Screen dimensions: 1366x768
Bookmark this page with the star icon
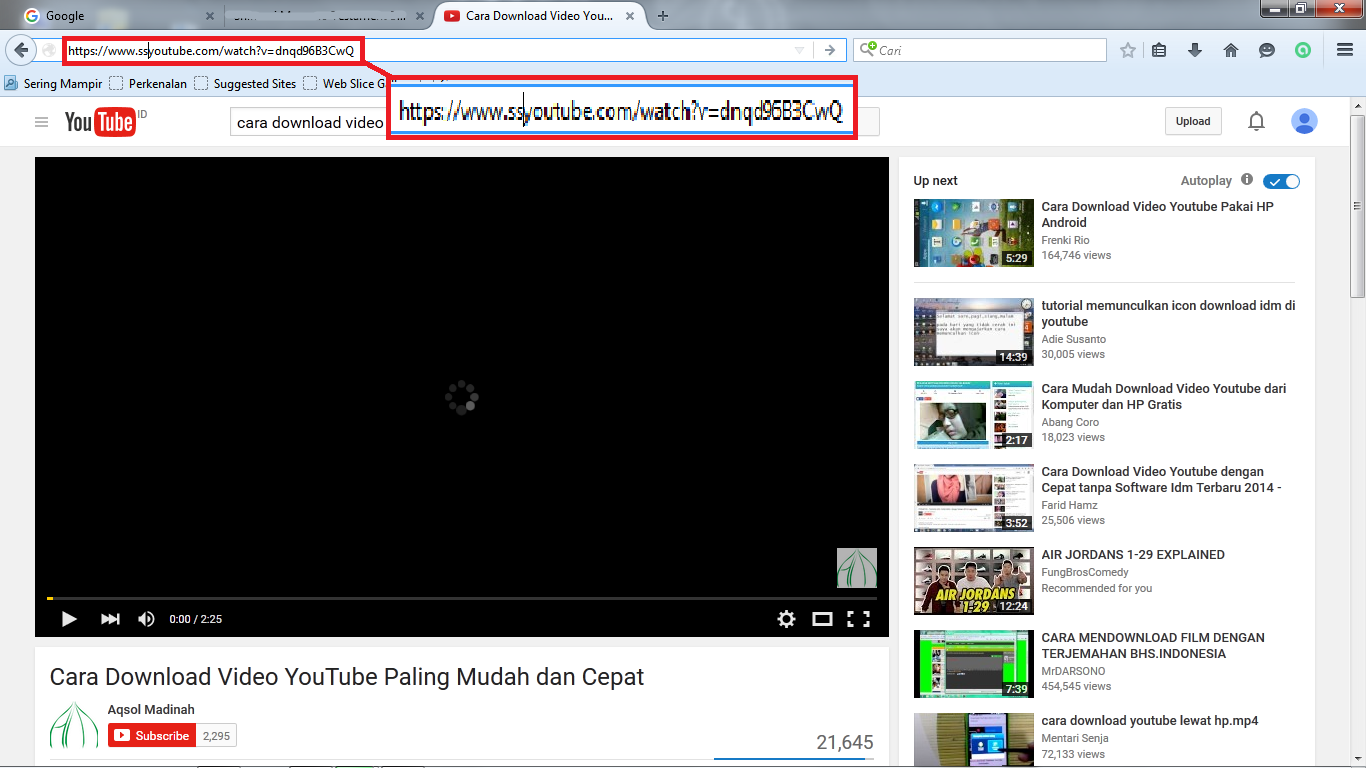pyautogui.click(x=1127, y=48)
